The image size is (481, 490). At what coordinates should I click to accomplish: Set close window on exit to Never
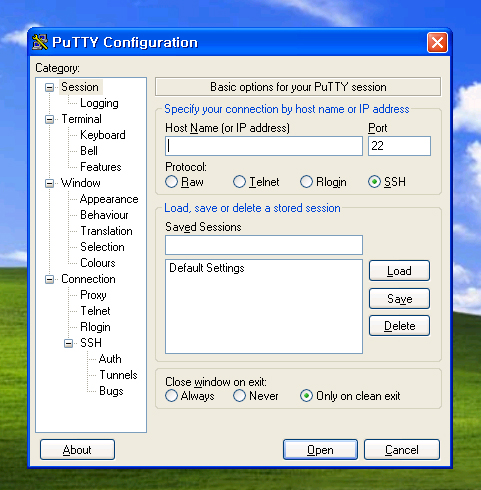[x=239, y=396]
